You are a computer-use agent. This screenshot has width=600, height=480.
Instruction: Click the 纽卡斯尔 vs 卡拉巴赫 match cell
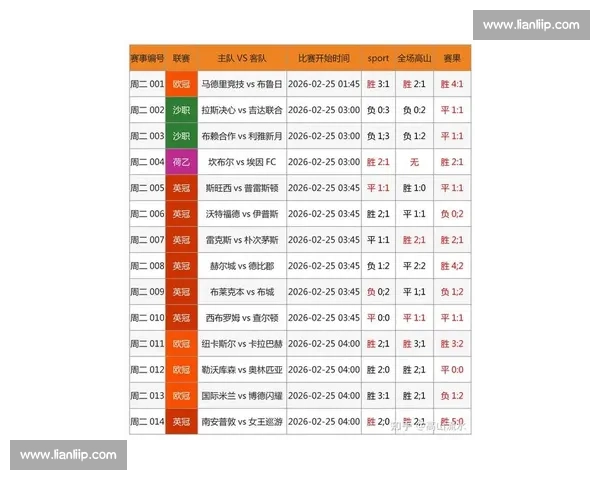[242, 344]
